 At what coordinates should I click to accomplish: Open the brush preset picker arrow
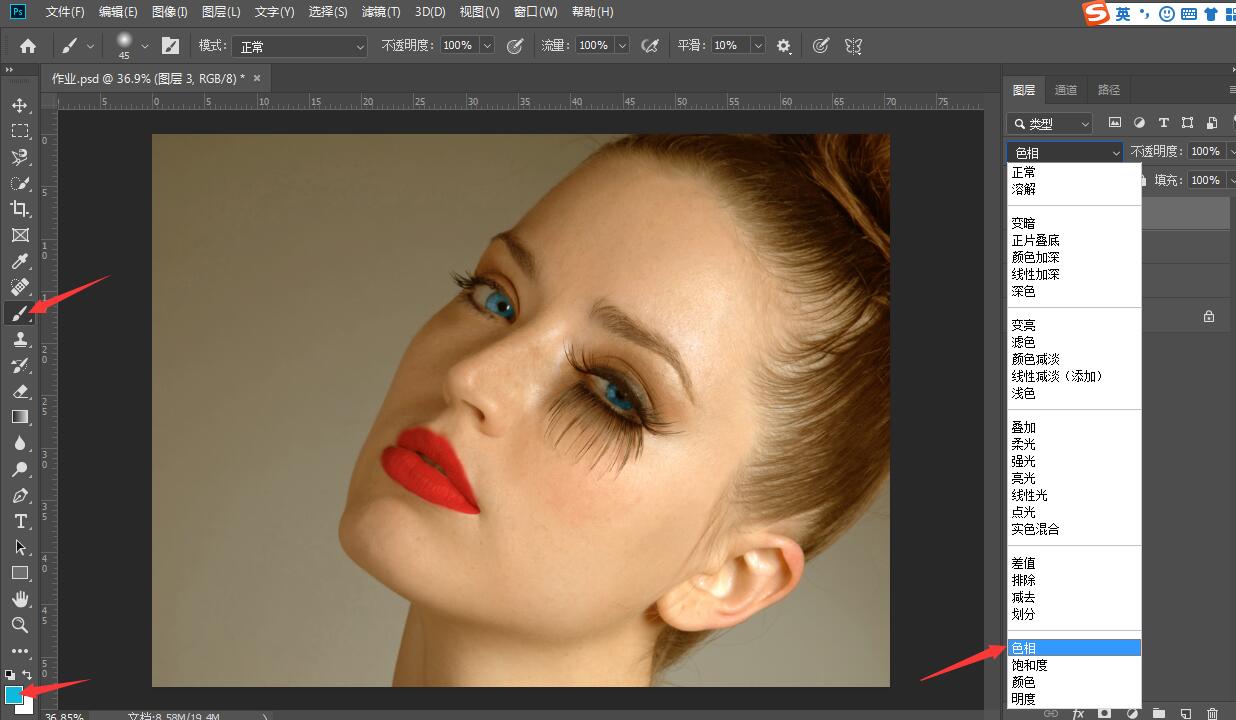(145, 46)
